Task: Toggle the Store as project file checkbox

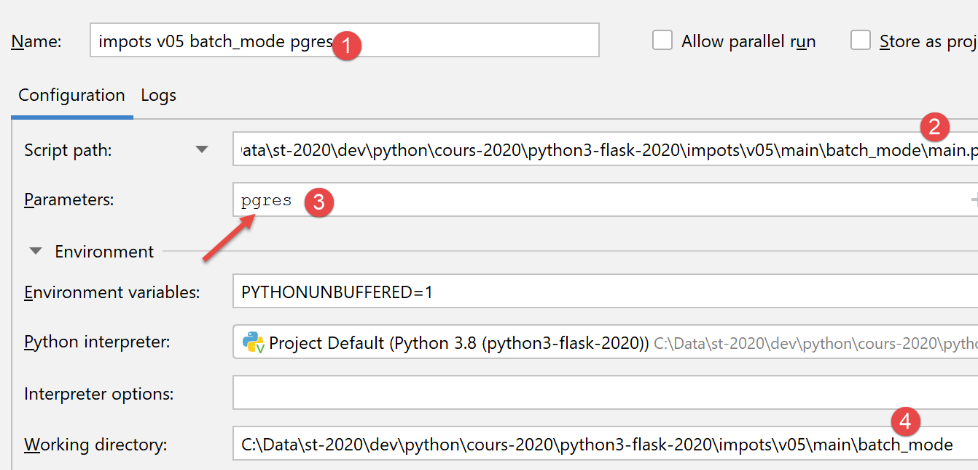Action: [x=860, y=41]
